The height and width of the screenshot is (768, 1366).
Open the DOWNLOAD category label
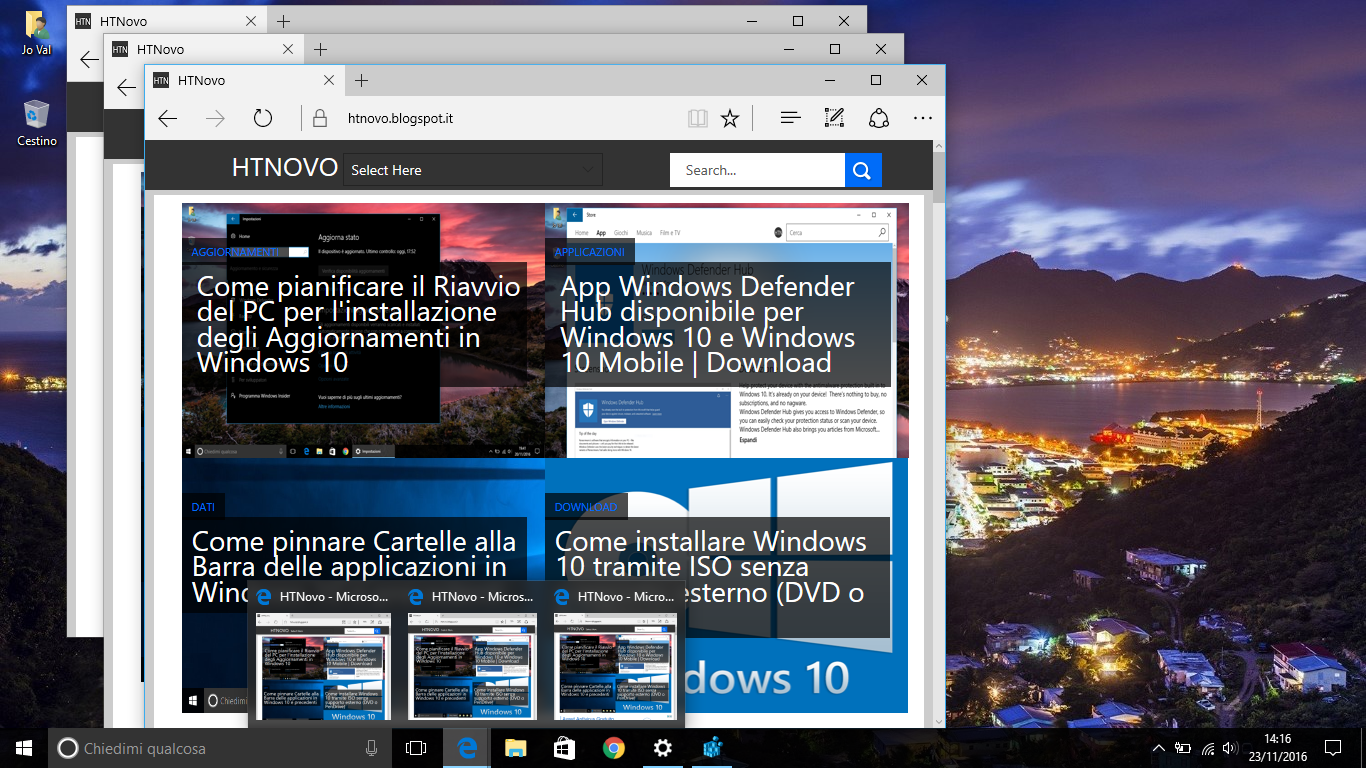coord(586,507)
